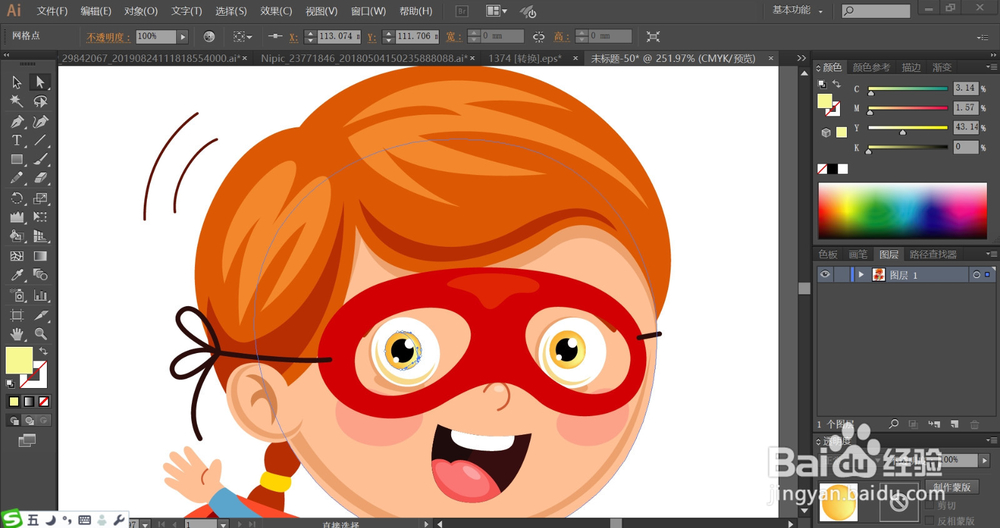Select the Mesh tool
Viewport: 1000px width, 528px height.
click(17, 256)
